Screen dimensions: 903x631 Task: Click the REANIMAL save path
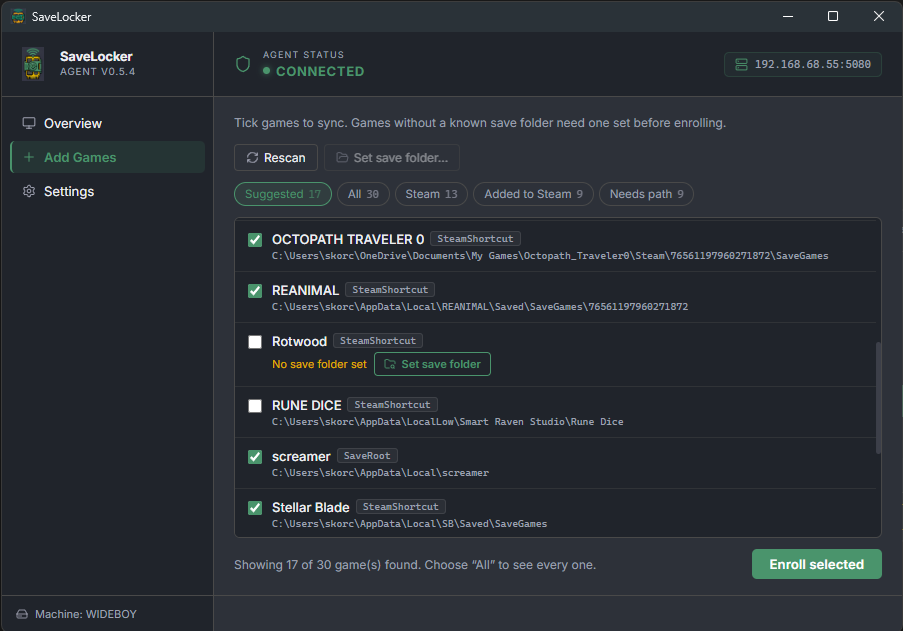480,307
